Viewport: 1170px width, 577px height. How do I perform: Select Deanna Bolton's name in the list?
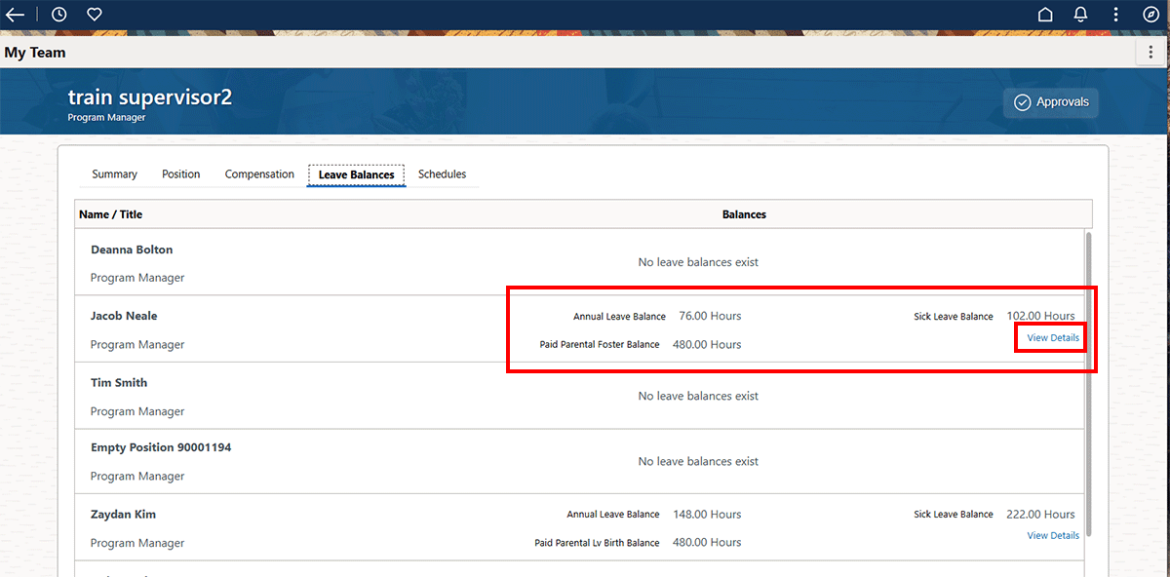[x=131, y=249]
